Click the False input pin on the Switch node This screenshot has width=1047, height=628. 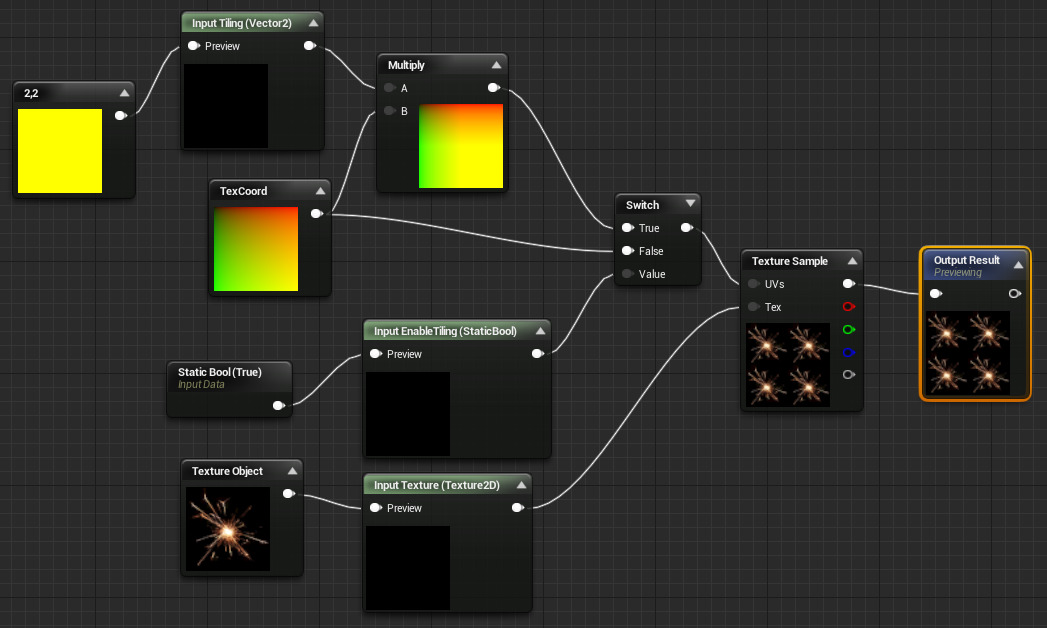[627, 251]
